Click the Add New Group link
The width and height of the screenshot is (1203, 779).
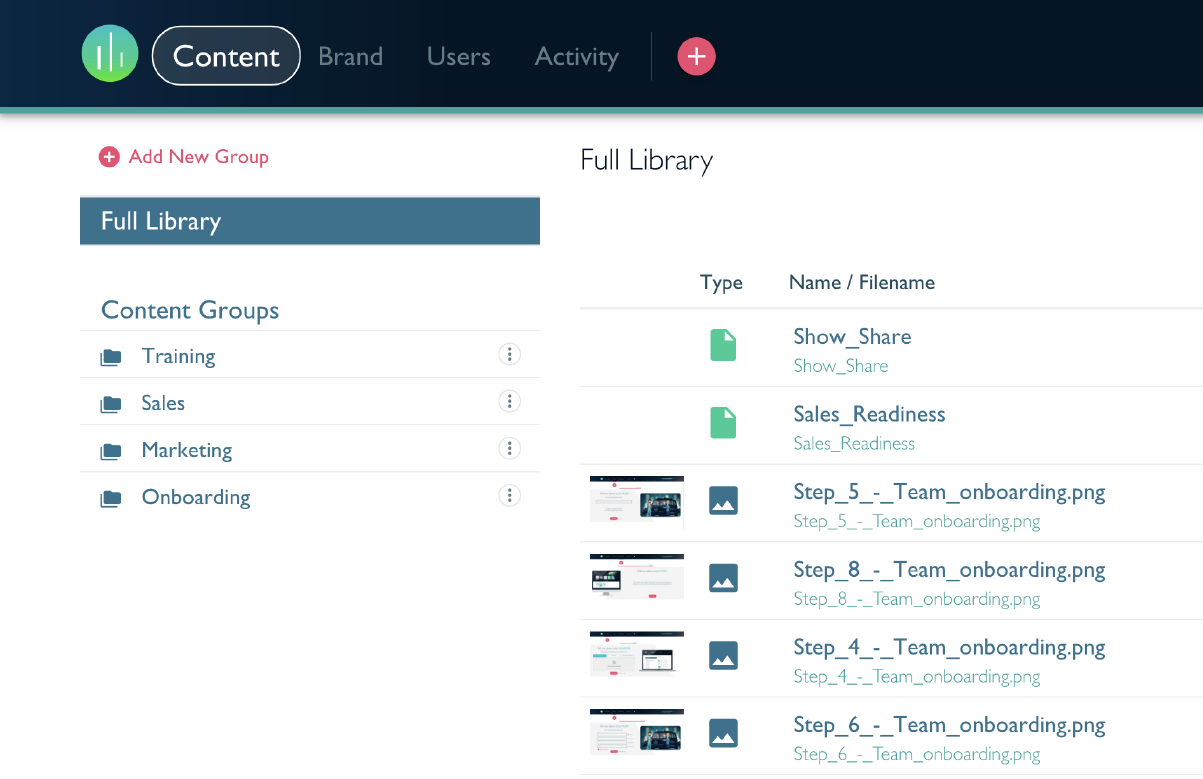pos(199,157)
